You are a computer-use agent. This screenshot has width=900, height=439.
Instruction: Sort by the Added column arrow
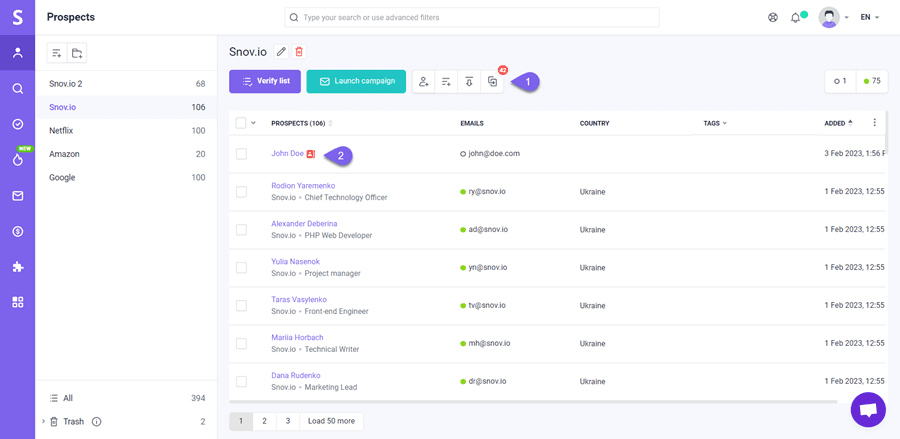[x=850, y=122]
